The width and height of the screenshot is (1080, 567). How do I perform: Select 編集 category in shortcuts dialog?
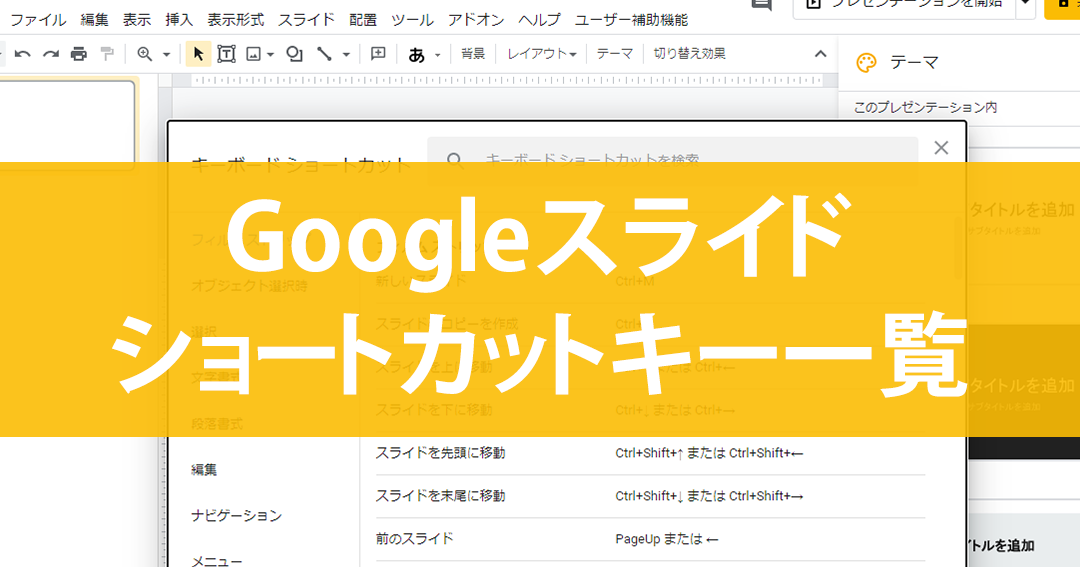tap(204, 470)
